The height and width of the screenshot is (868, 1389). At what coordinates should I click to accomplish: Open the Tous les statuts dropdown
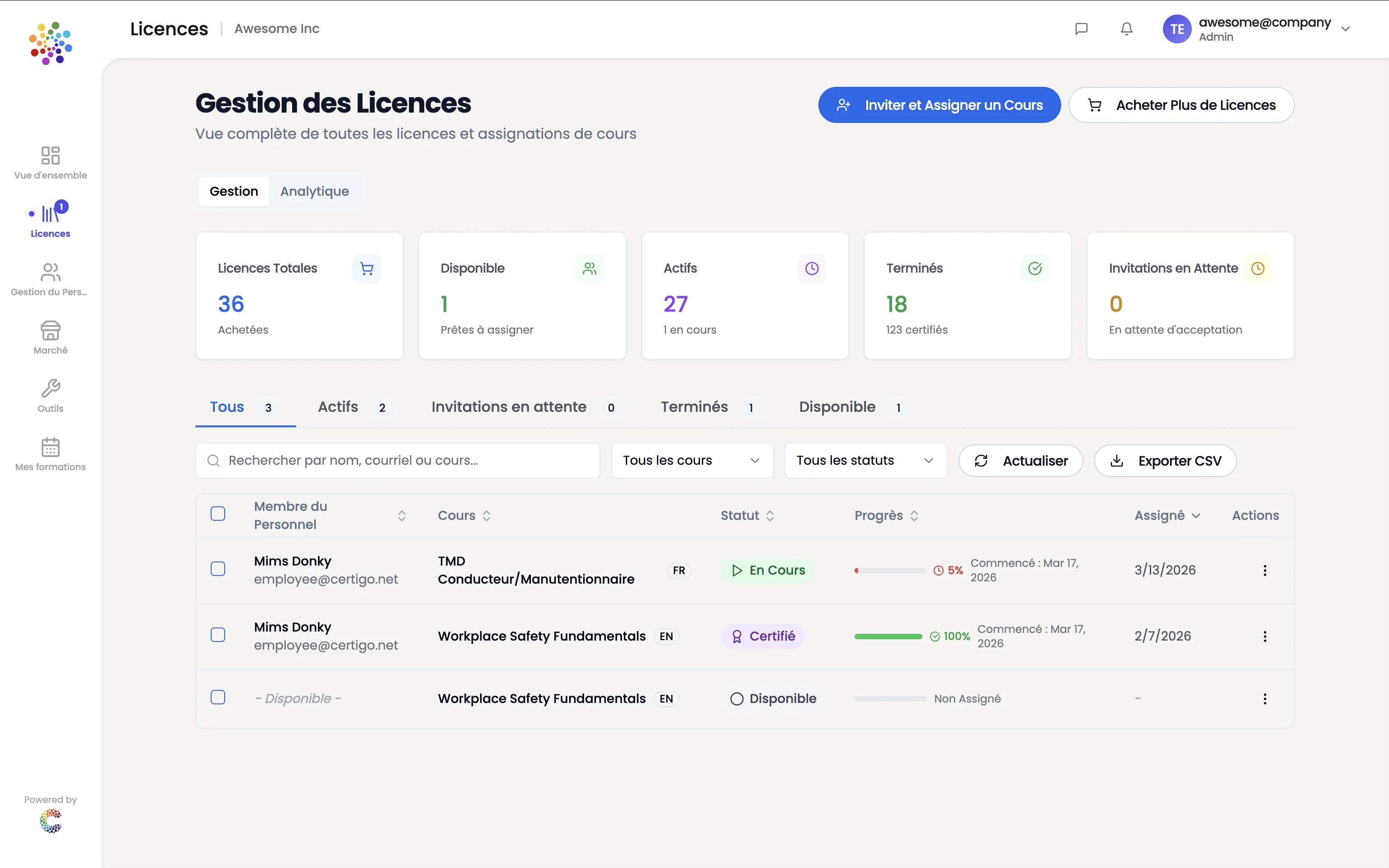click(x=865, y=460)
